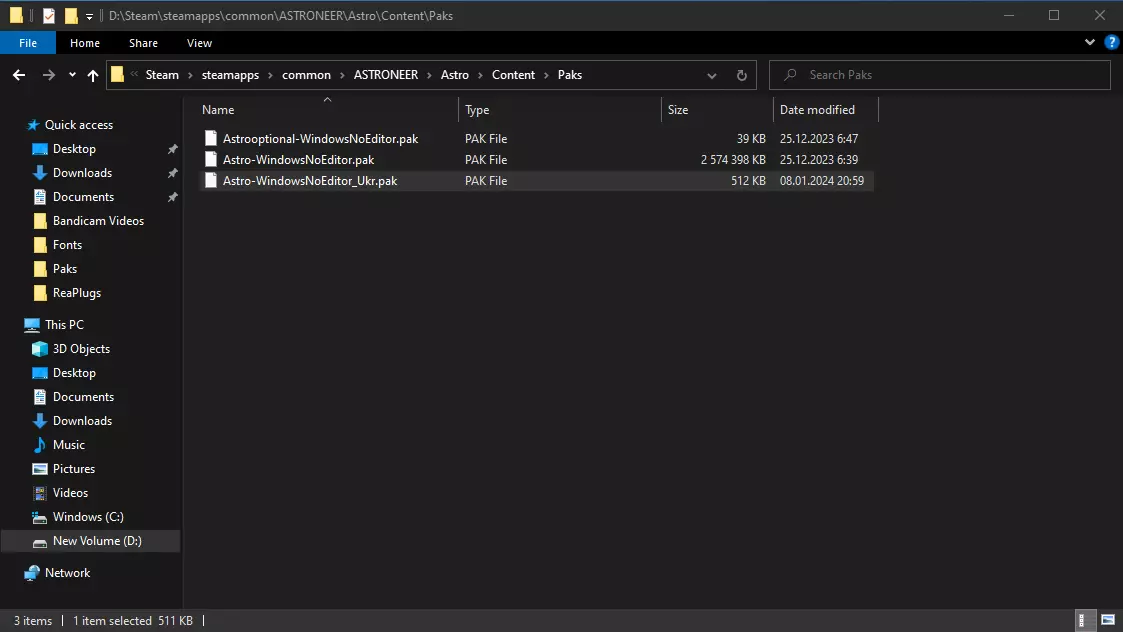Click the 08.01.2024 20:59 date cell
Viewport: 1123px width, 632px height.
click(821, 181)
